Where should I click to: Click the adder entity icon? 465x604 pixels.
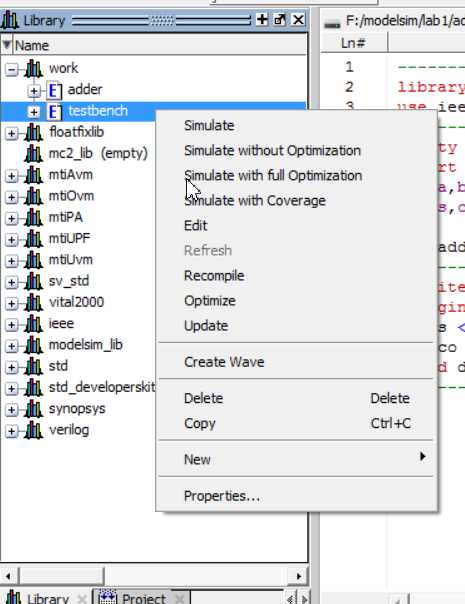[54, 90]
